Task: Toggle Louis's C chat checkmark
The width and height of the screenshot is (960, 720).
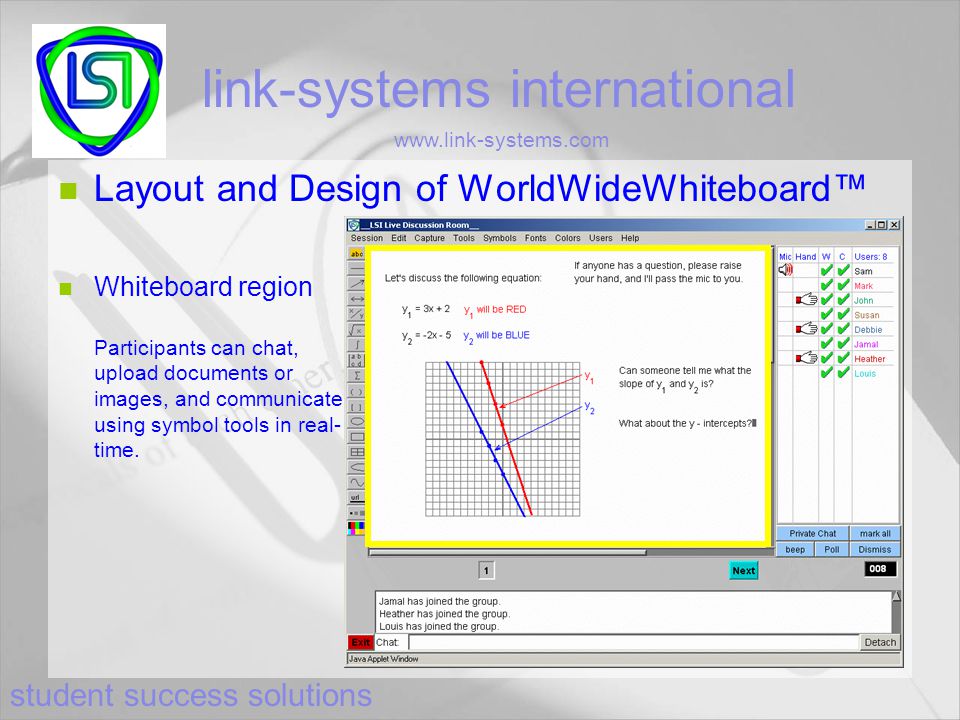Action: coord(843,372)
